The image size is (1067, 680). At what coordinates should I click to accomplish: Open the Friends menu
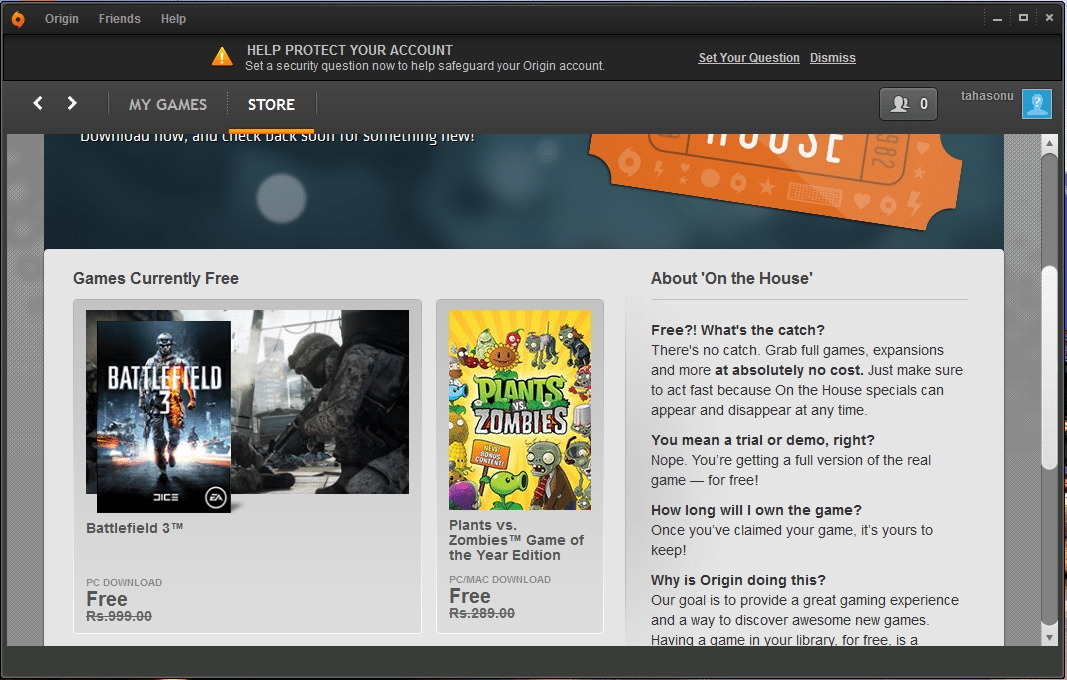[x=119, y=18]
